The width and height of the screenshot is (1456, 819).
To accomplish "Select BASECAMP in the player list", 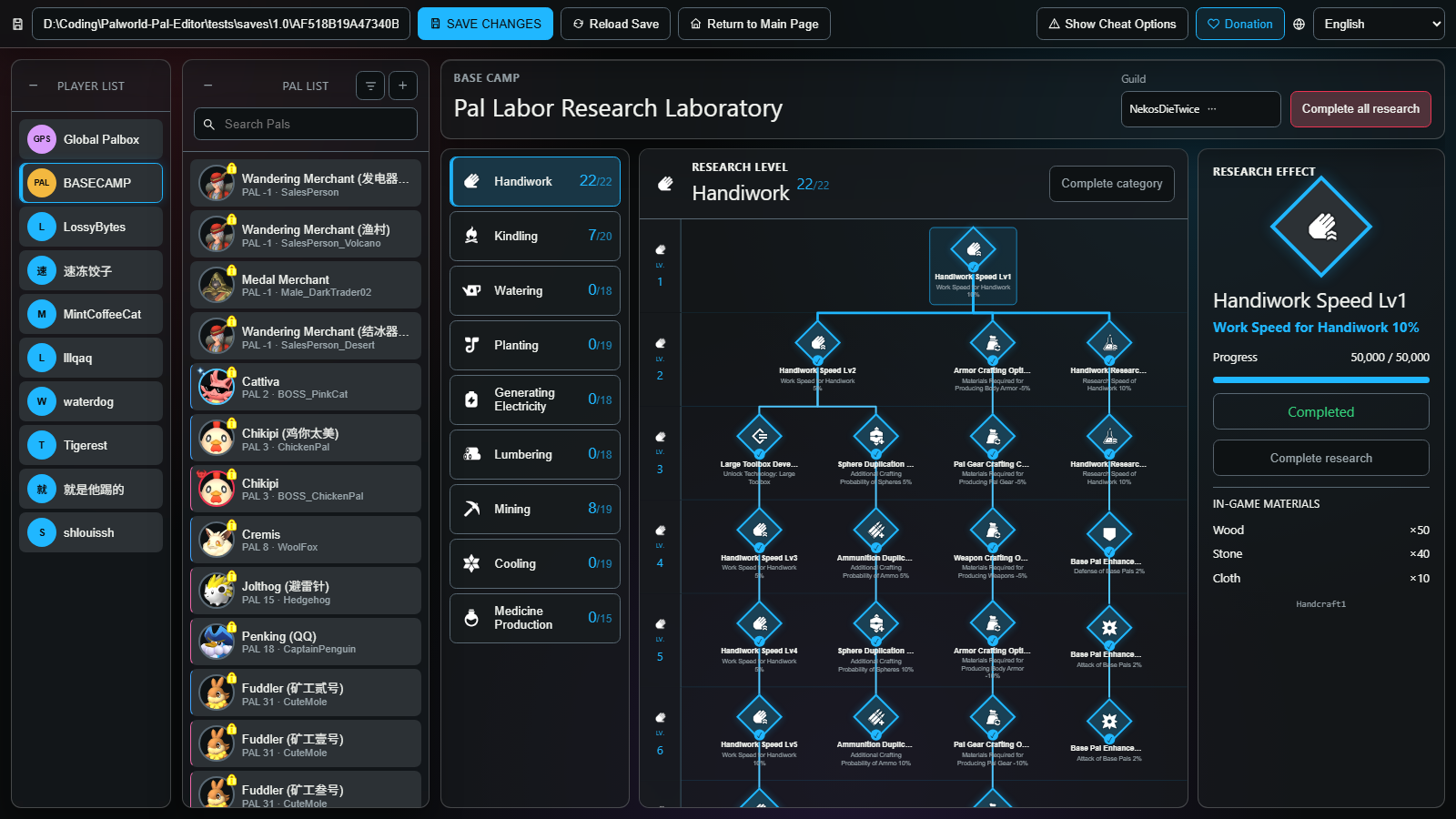I will click(x=91, y=183).
